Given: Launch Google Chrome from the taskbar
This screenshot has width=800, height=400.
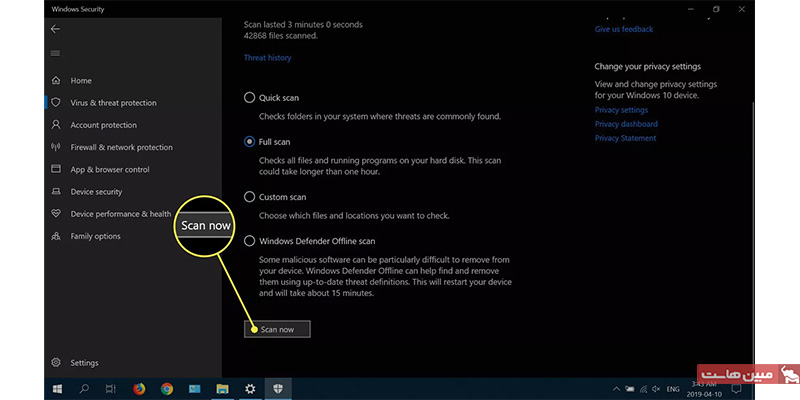Looking at the screenshot, I should click(166, 389).
